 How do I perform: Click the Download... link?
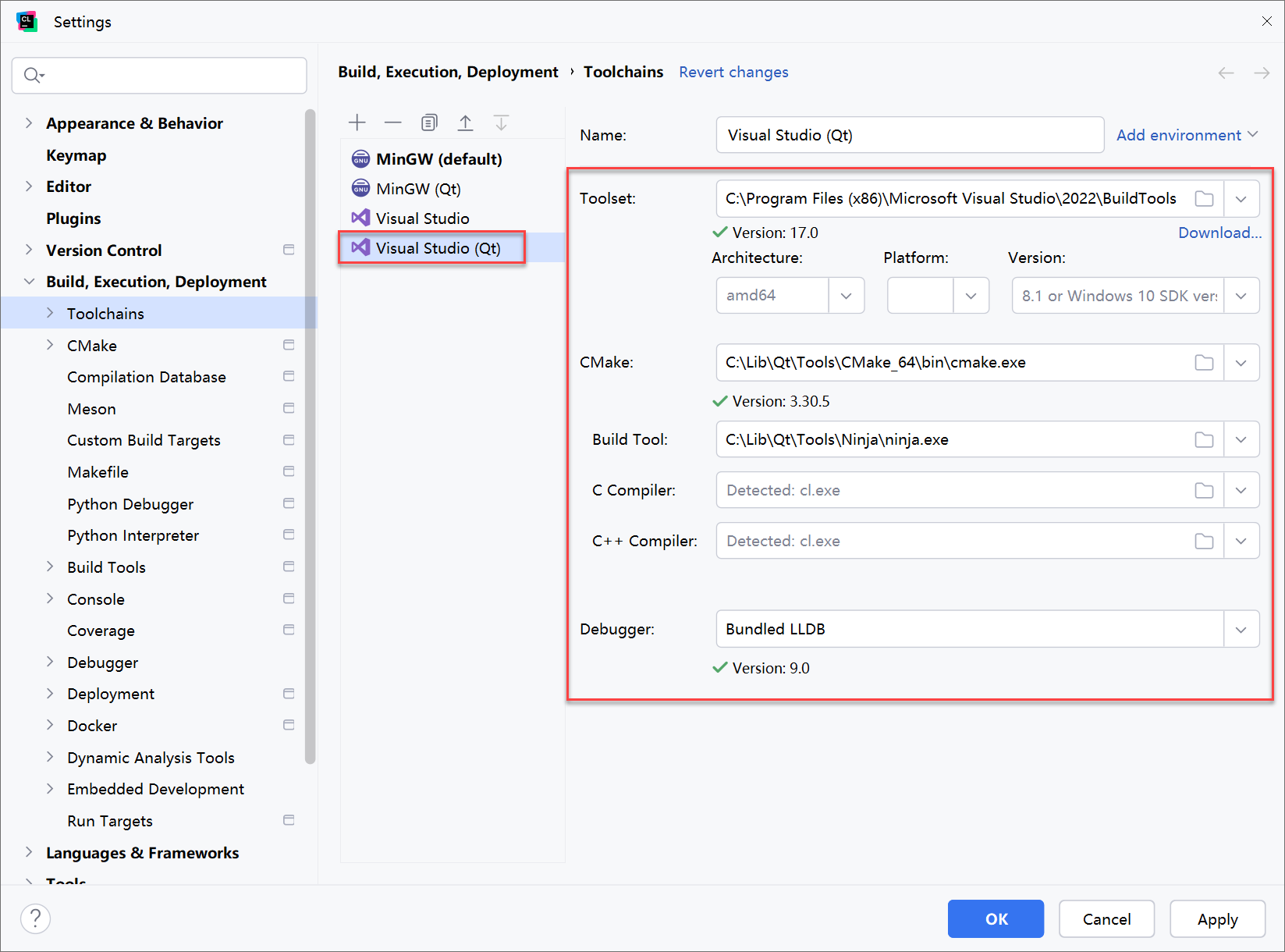1219,233
